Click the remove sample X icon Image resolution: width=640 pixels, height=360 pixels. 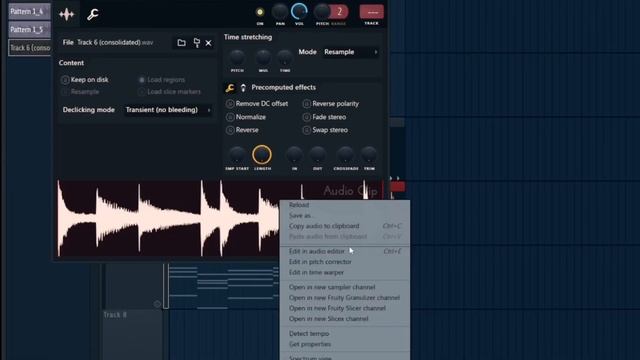(x=209, y=43)
